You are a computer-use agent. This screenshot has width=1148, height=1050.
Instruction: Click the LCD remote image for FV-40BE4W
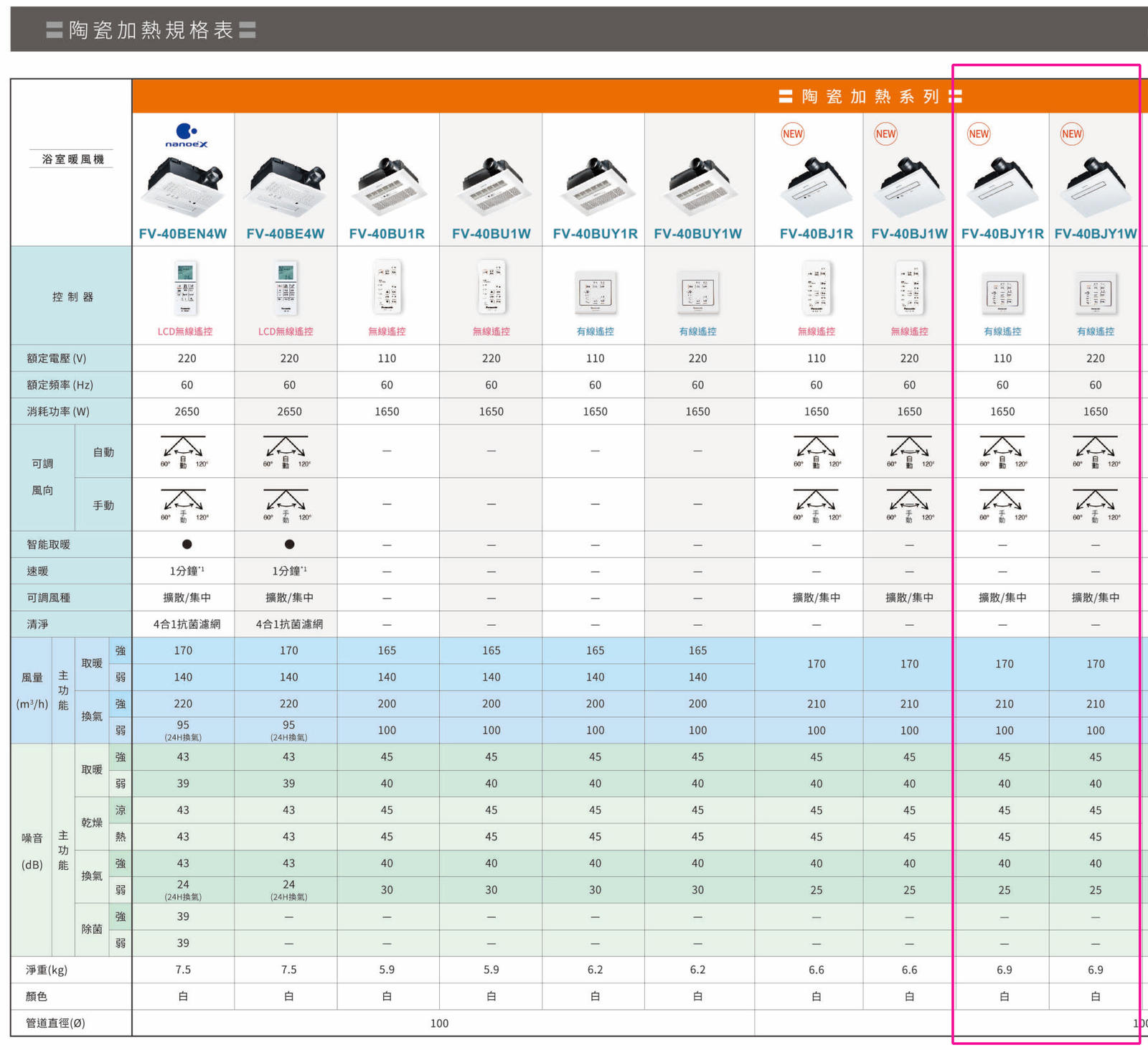click(x=286, y=289)
